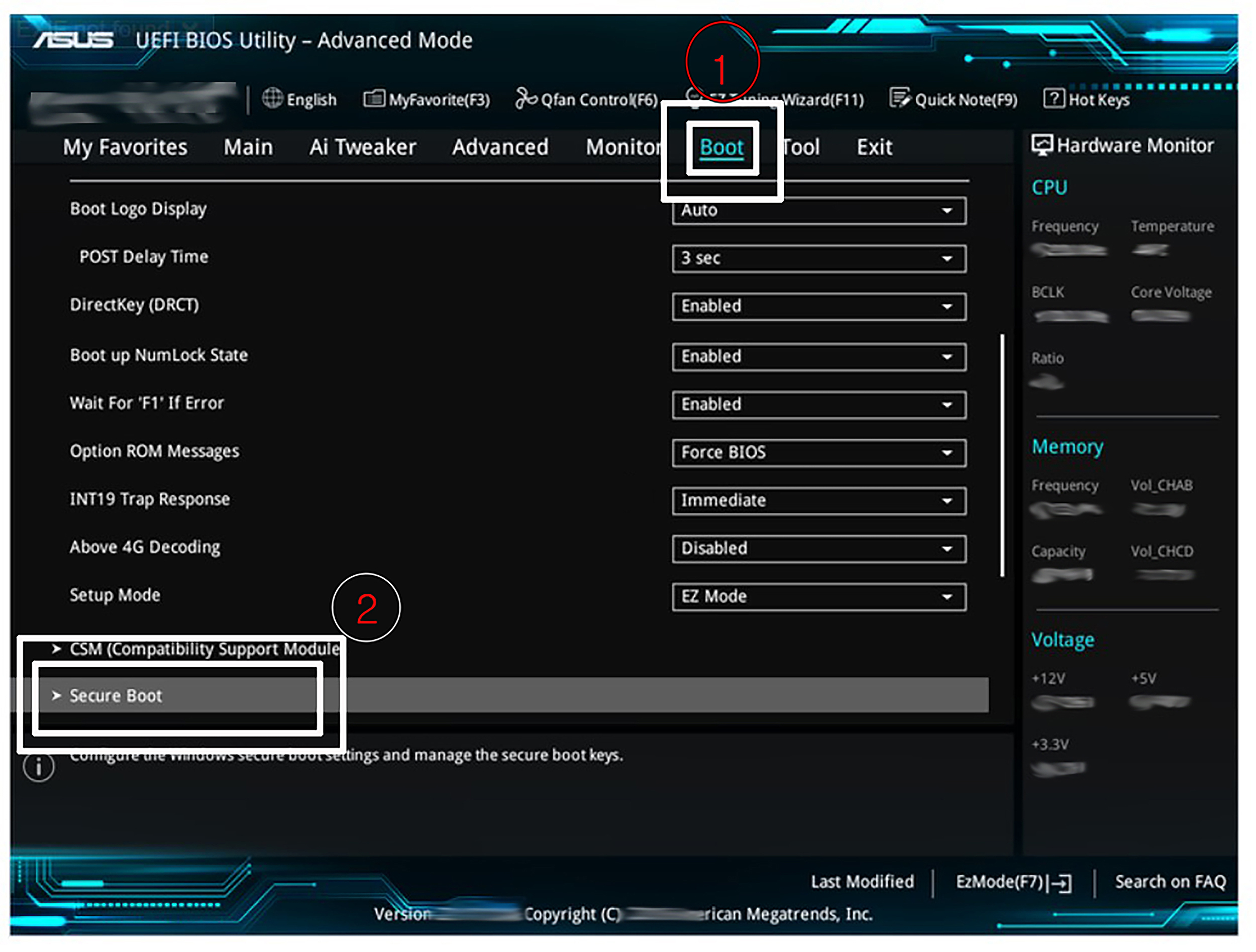The height and width of the screenshot is (952, 1256).
Task: Open Above 4G Decoding dropdown
Action: [x=819, y=549]
